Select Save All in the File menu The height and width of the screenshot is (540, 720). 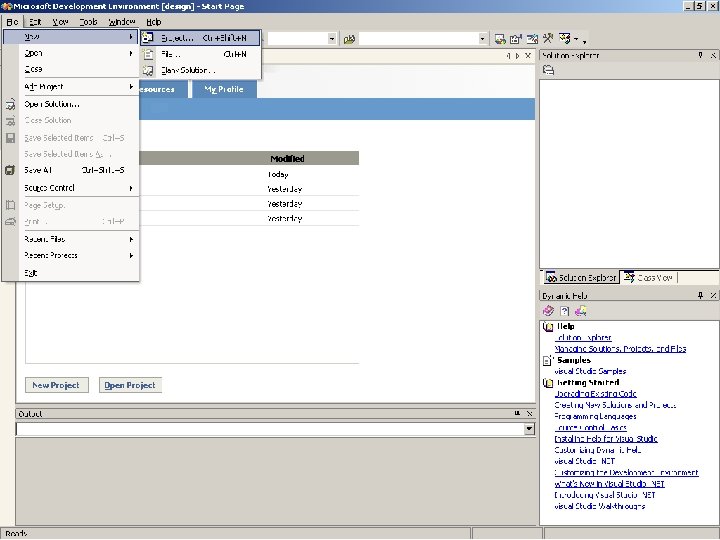pos(71,170)
